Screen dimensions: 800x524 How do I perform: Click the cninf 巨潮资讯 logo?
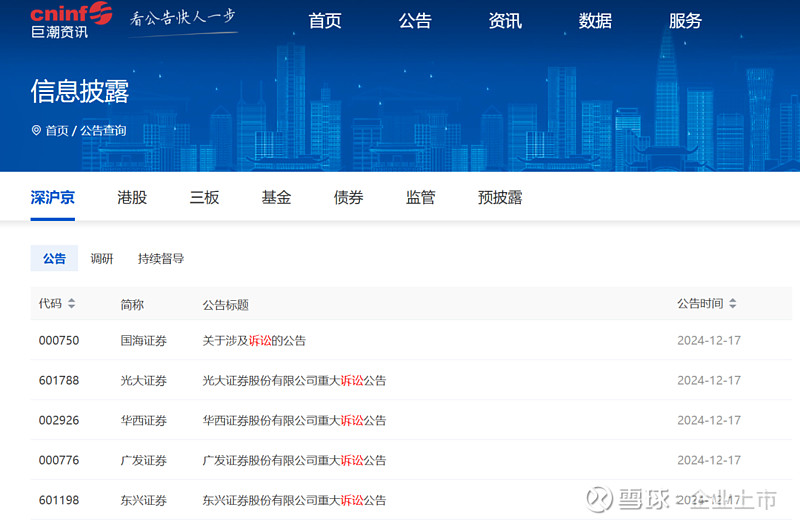point(71,20)
